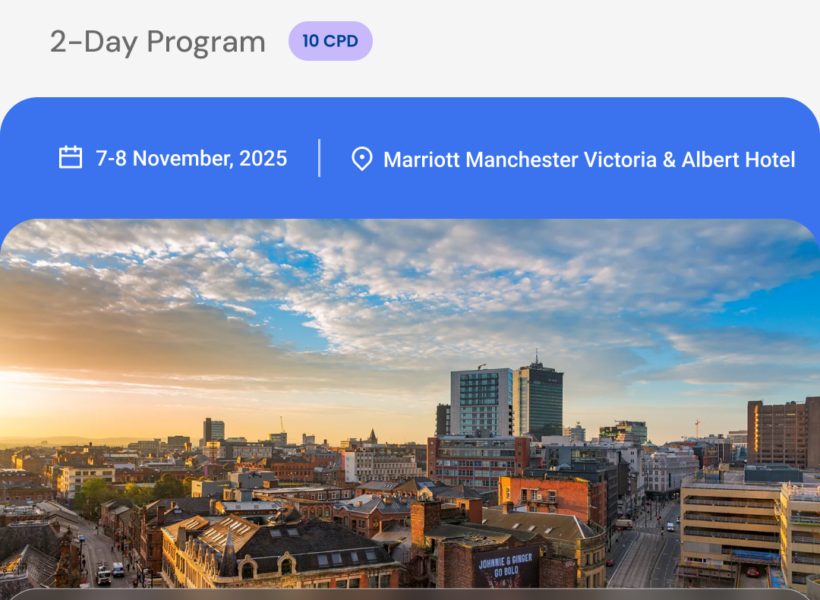Screen dimensions: 820x600
Task: Click the calendar icon beside the date
Action: [70, 158]
